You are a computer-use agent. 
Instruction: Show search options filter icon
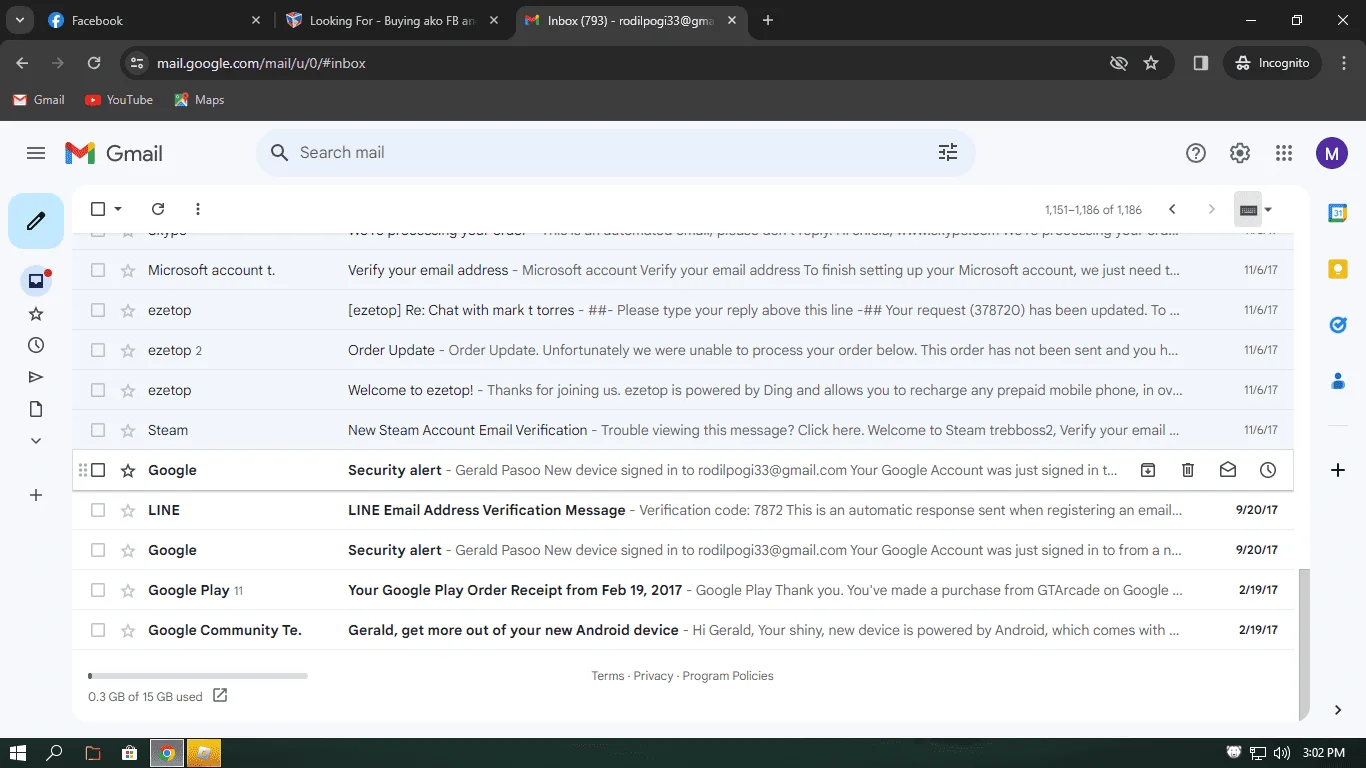click(x=948, y=152)
